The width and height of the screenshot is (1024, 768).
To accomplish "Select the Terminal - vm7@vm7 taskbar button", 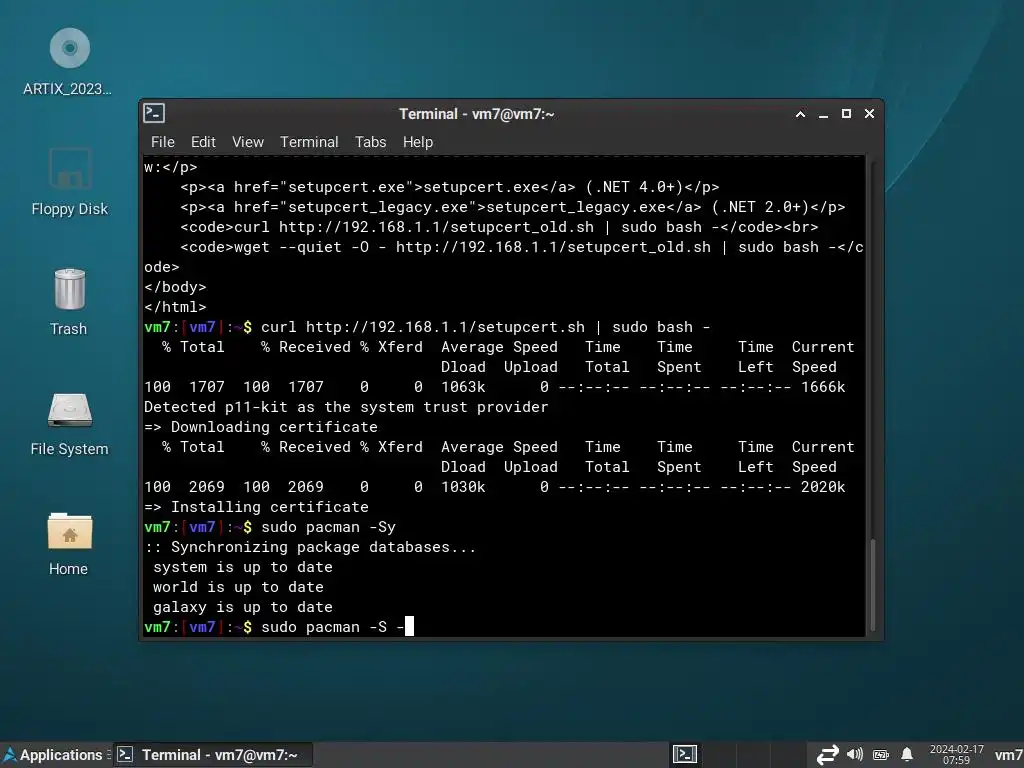I will point(213,755).
